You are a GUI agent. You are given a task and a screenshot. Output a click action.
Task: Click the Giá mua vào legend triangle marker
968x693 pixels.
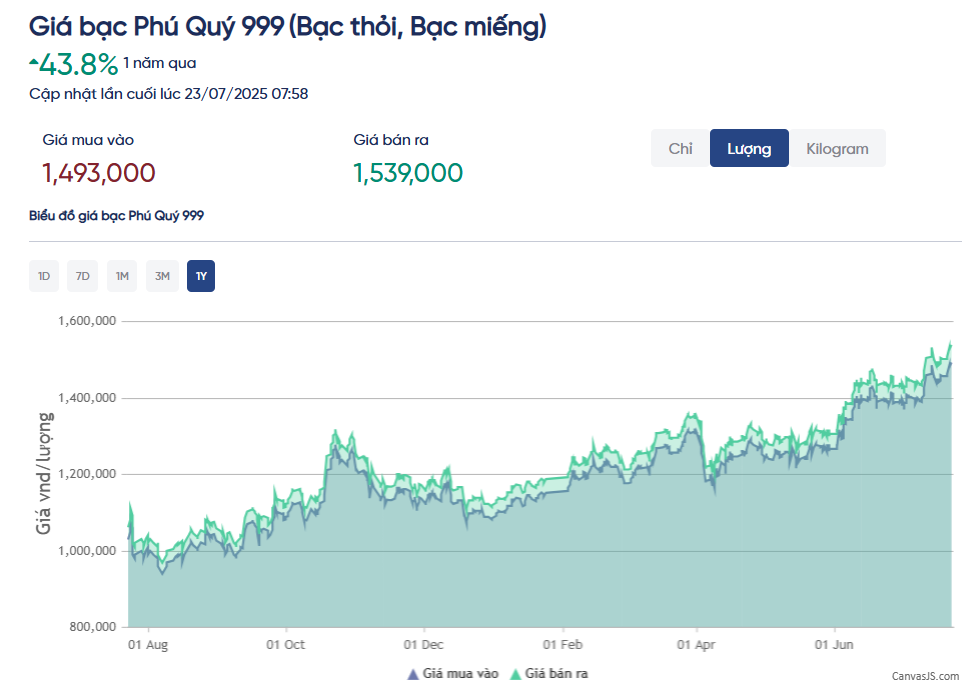(x=412, y=674)
